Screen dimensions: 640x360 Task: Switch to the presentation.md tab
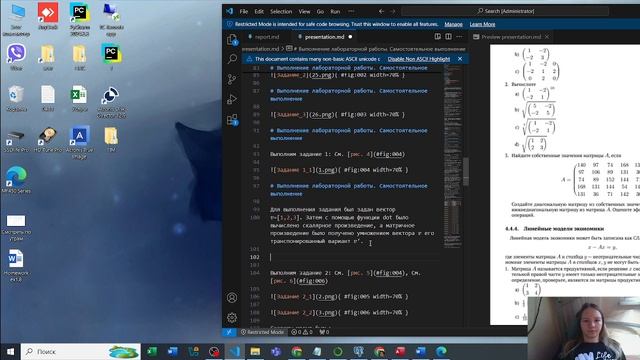pos(324,37)
